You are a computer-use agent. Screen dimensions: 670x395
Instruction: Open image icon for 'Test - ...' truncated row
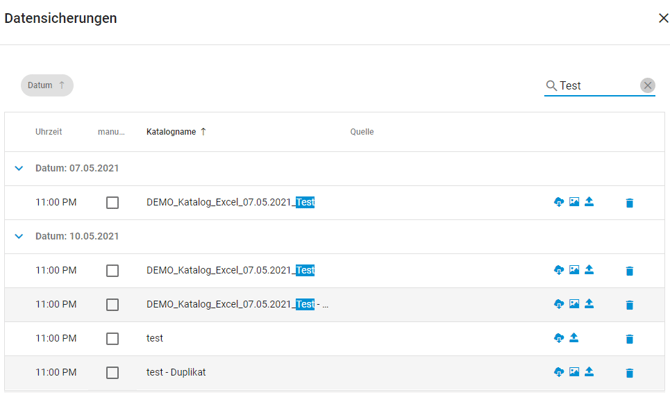click(x=574, y=304)
